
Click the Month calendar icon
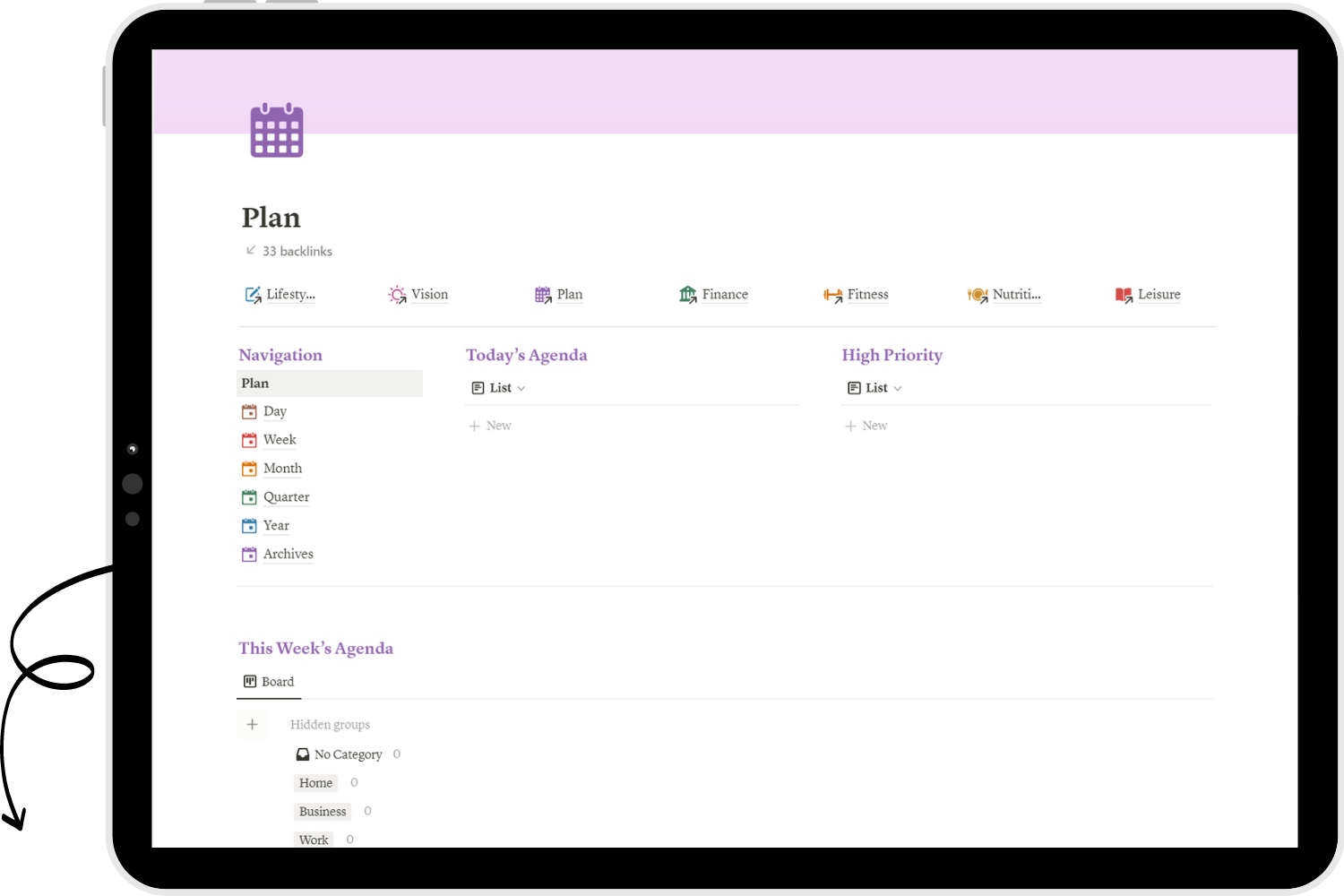(249, 469)
